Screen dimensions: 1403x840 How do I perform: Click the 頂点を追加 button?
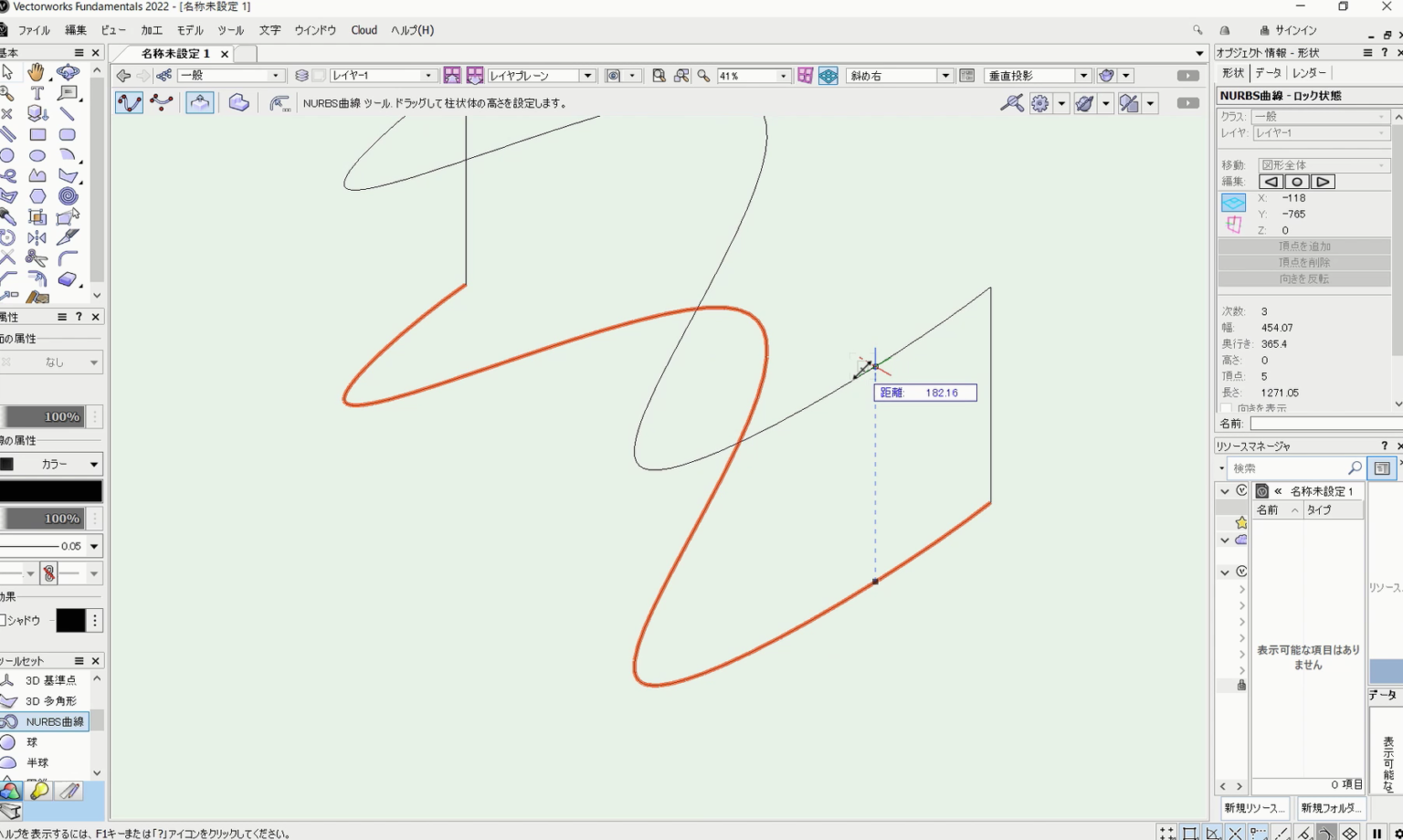click(1304, 246)
